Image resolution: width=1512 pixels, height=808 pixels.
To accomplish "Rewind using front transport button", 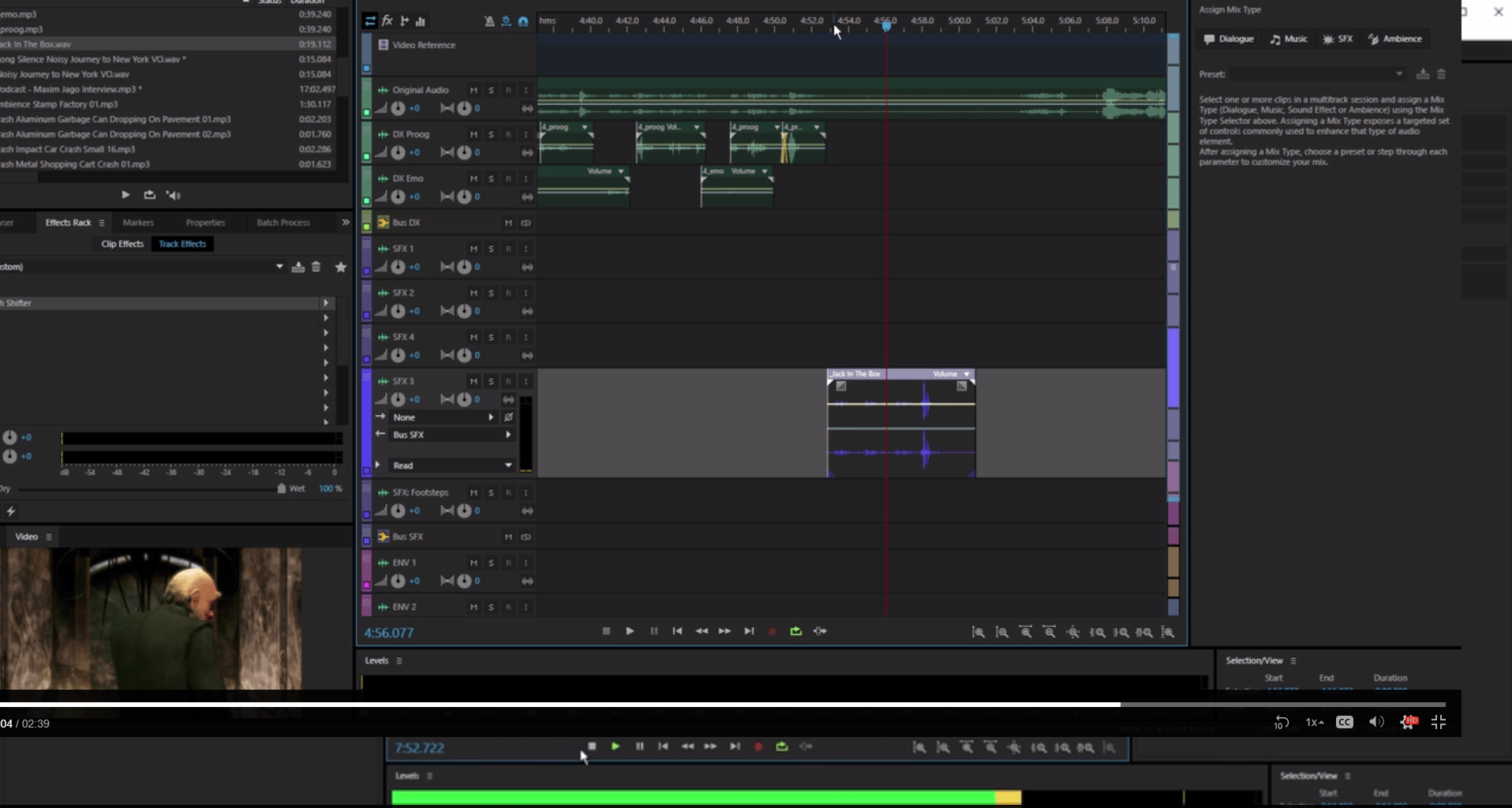I will click(x=701, y=631).
